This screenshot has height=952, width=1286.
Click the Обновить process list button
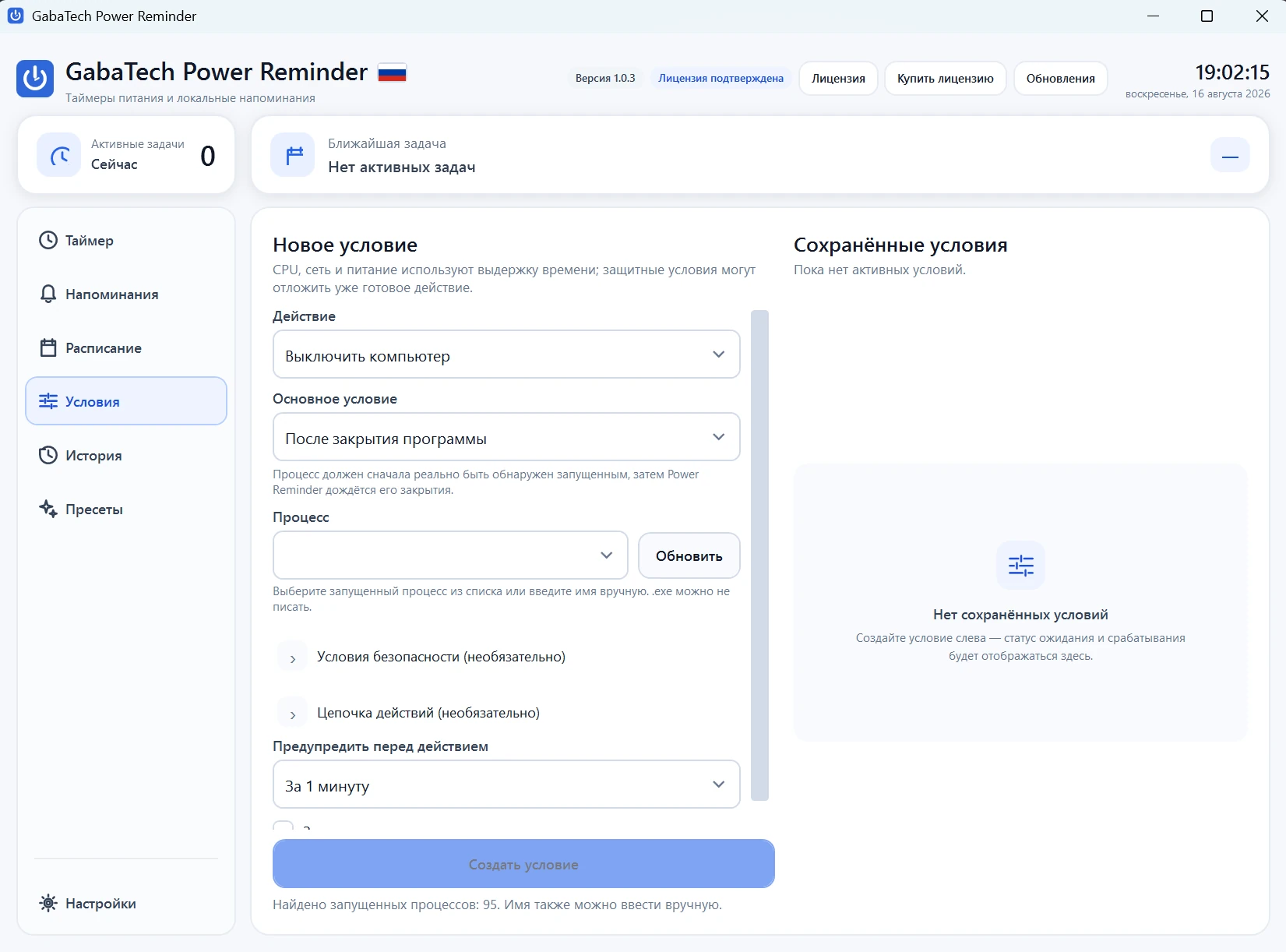point(689,555)
